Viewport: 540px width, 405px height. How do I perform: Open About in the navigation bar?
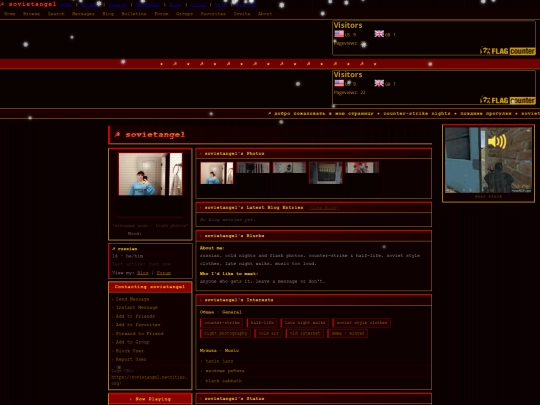coord(265,14)
